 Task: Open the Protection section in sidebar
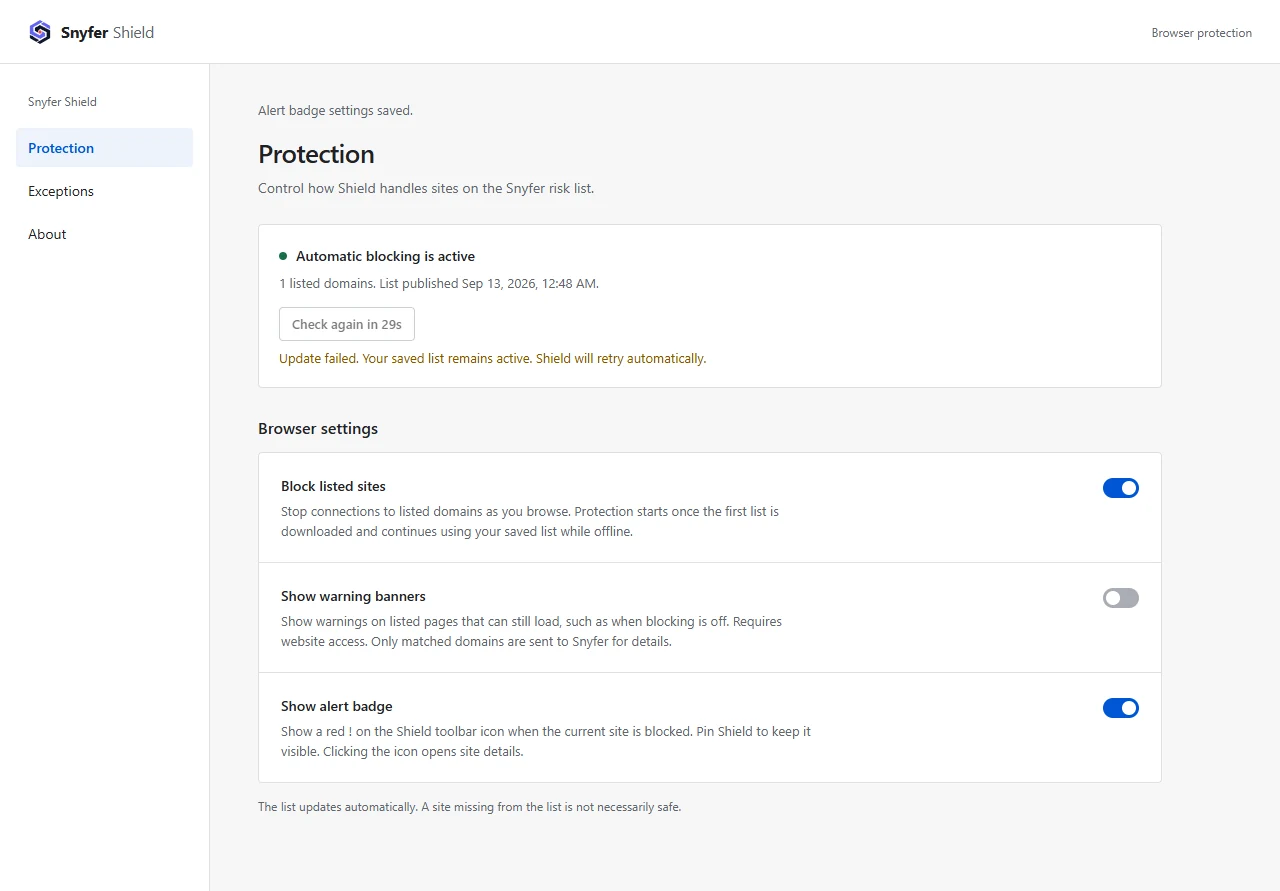104,148
